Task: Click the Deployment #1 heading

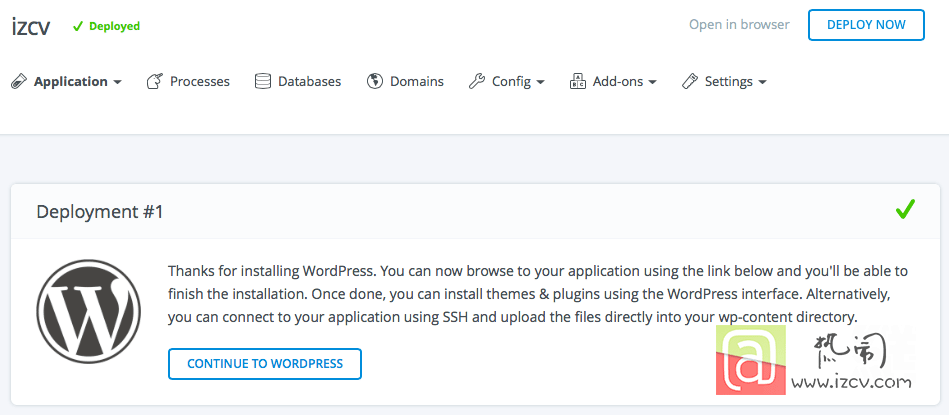Action: 100,212
